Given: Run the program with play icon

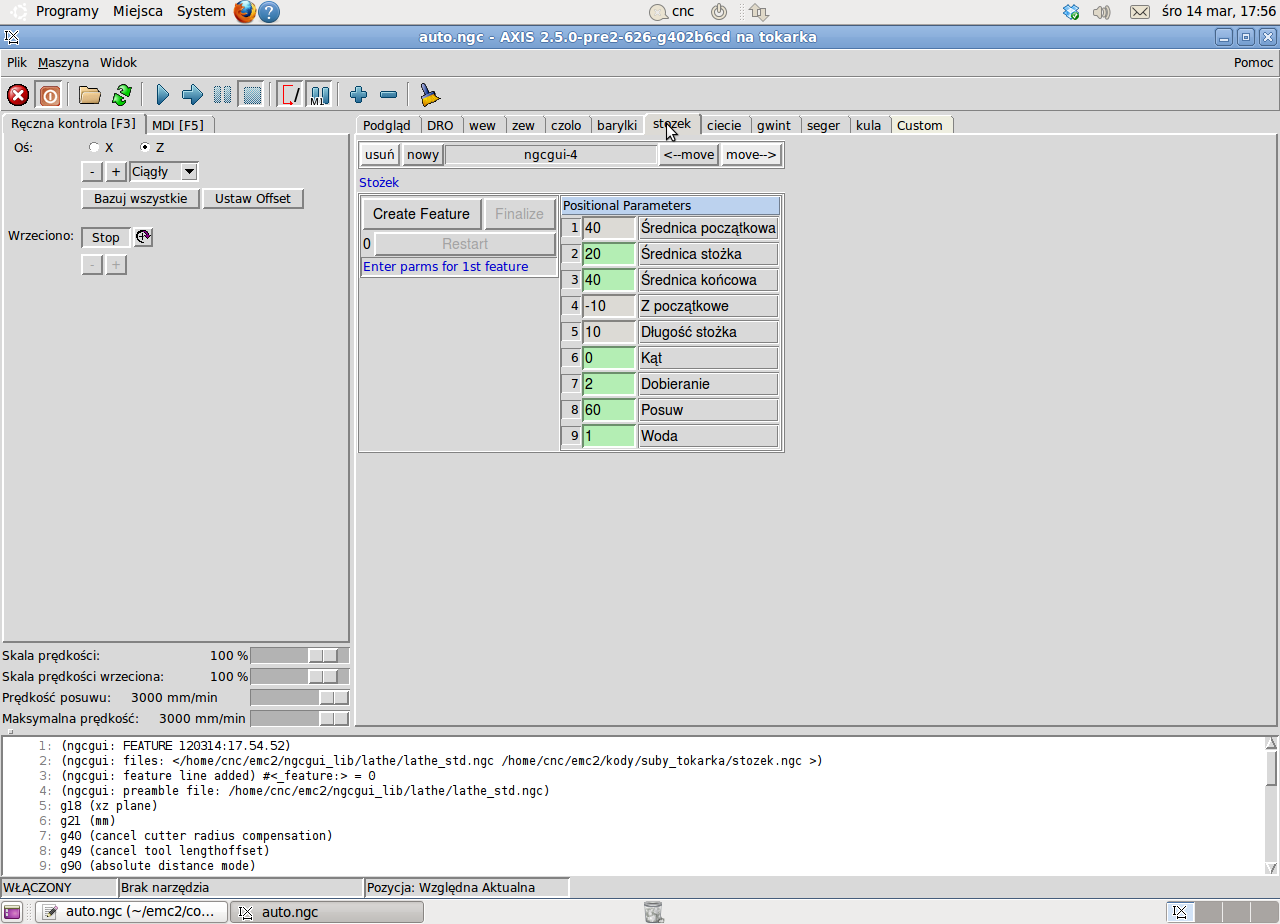Looking at the screenshot, I should (163, 95).
